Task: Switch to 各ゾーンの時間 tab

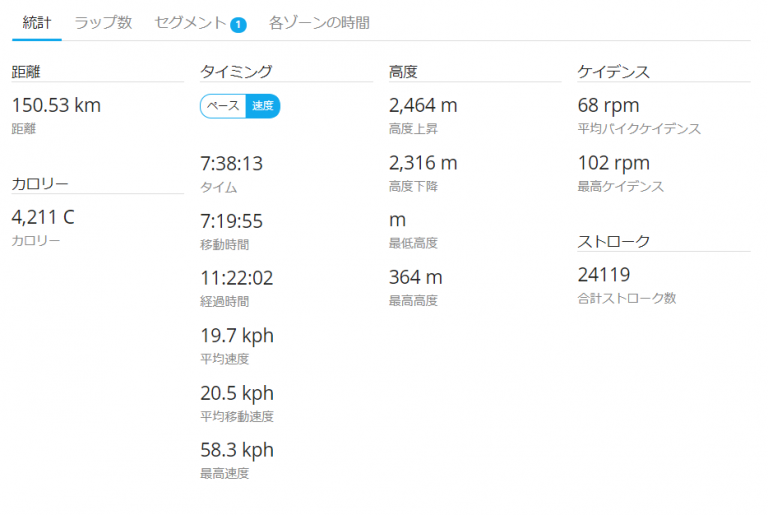Action: (x=319, y=23)
